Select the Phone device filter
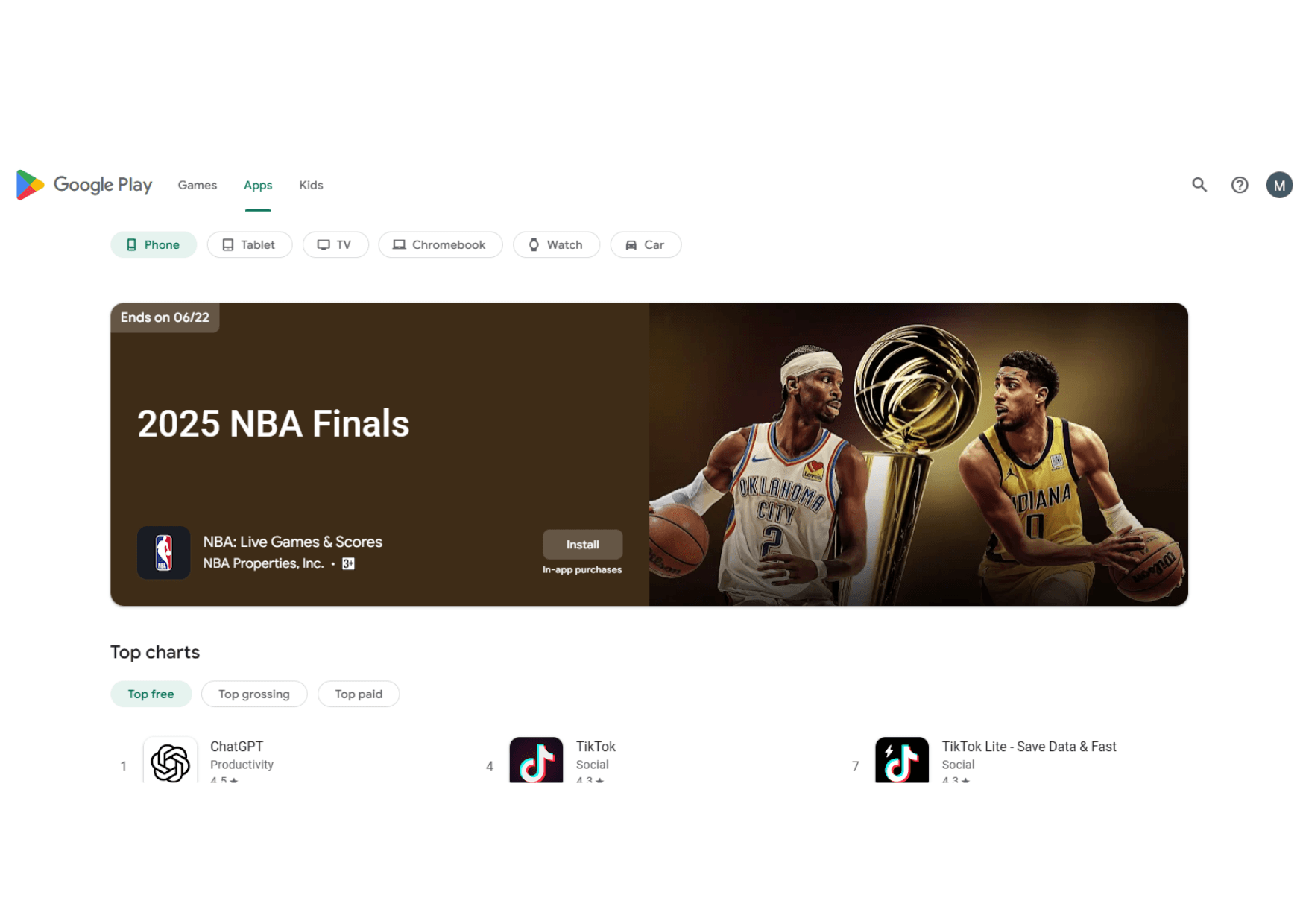 pos(154,244)
